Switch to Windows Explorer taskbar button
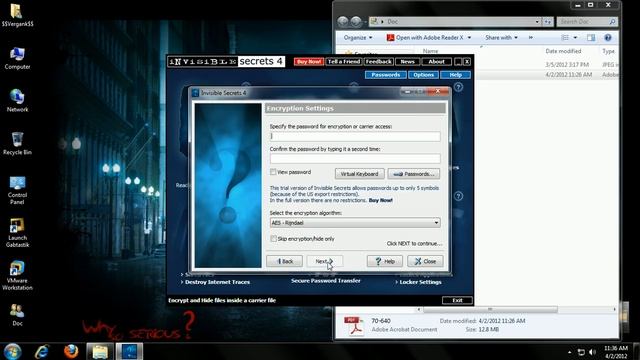The width and height of the screenshot is (640, 360). pos(100,351)
